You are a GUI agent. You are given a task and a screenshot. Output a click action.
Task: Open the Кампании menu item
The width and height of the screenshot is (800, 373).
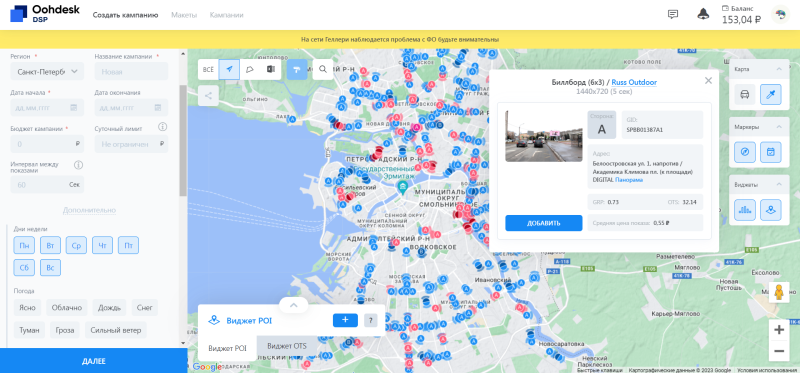[x=226, y=15]
